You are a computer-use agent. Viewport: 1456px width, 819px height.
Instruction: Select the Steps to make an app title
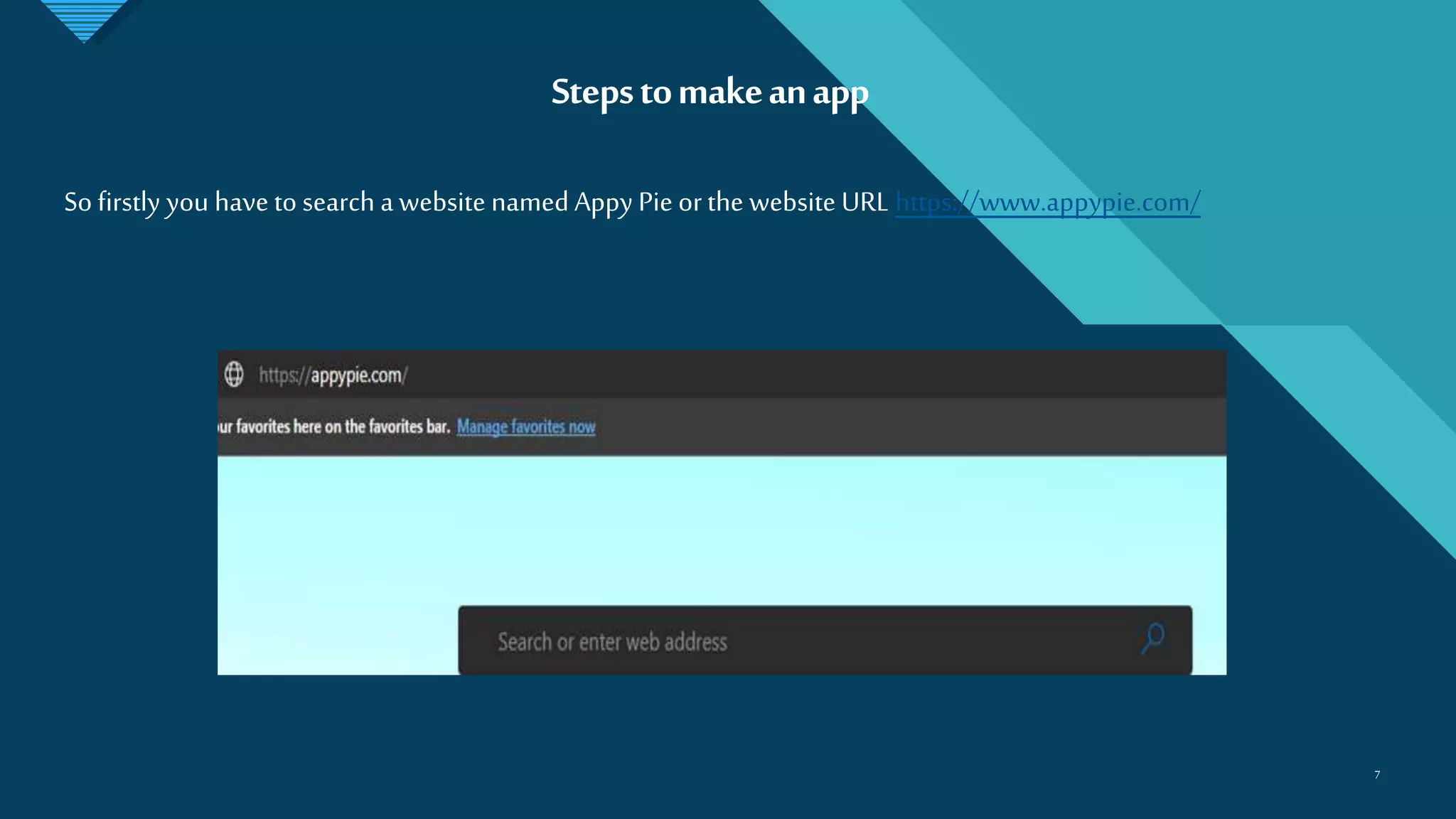[710, 93]
